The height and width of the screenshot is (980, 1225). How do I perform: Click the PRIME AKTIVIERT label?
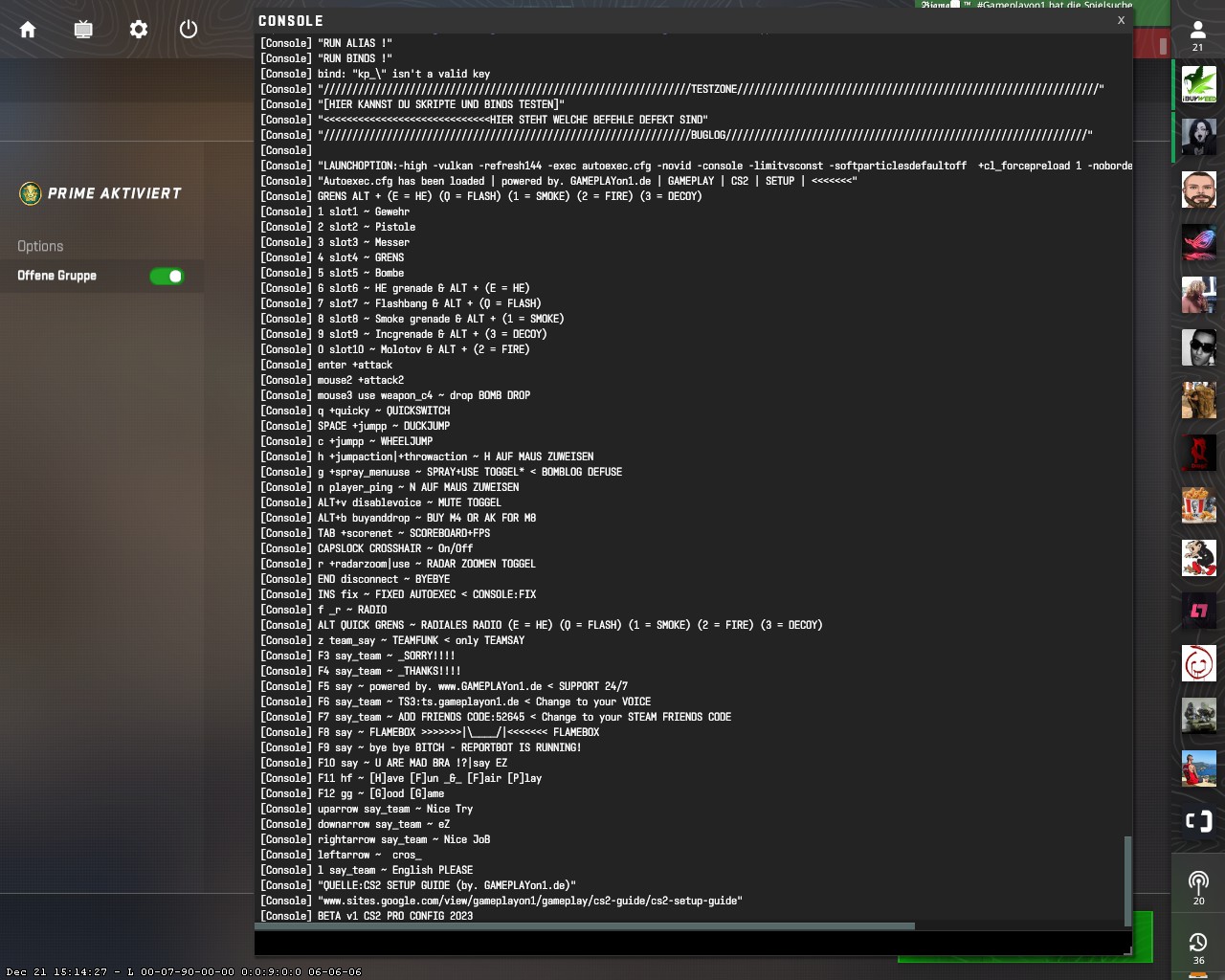[x=115, y=193]
